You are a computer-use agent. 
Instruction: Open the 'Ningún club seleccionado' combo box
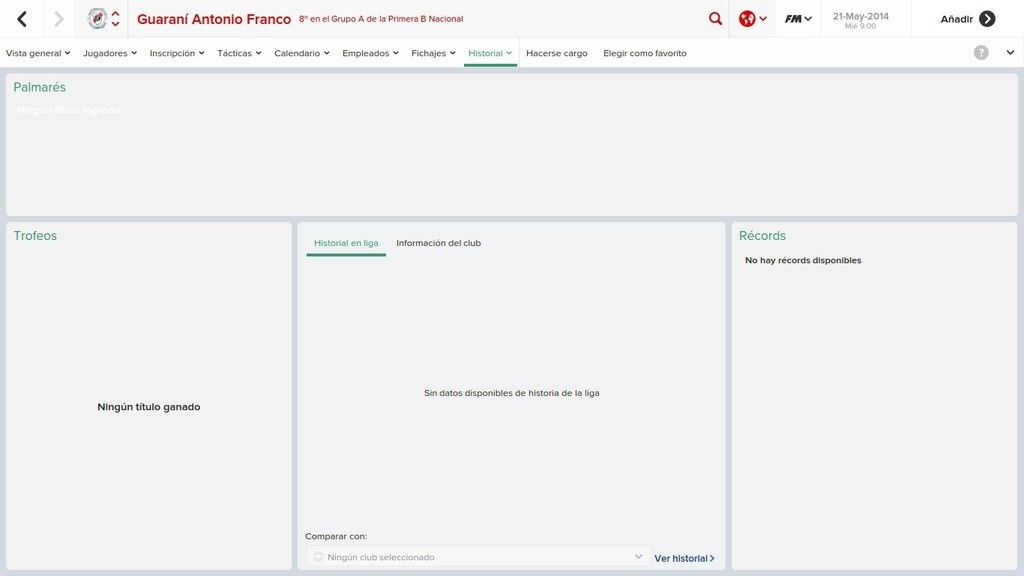478,557
